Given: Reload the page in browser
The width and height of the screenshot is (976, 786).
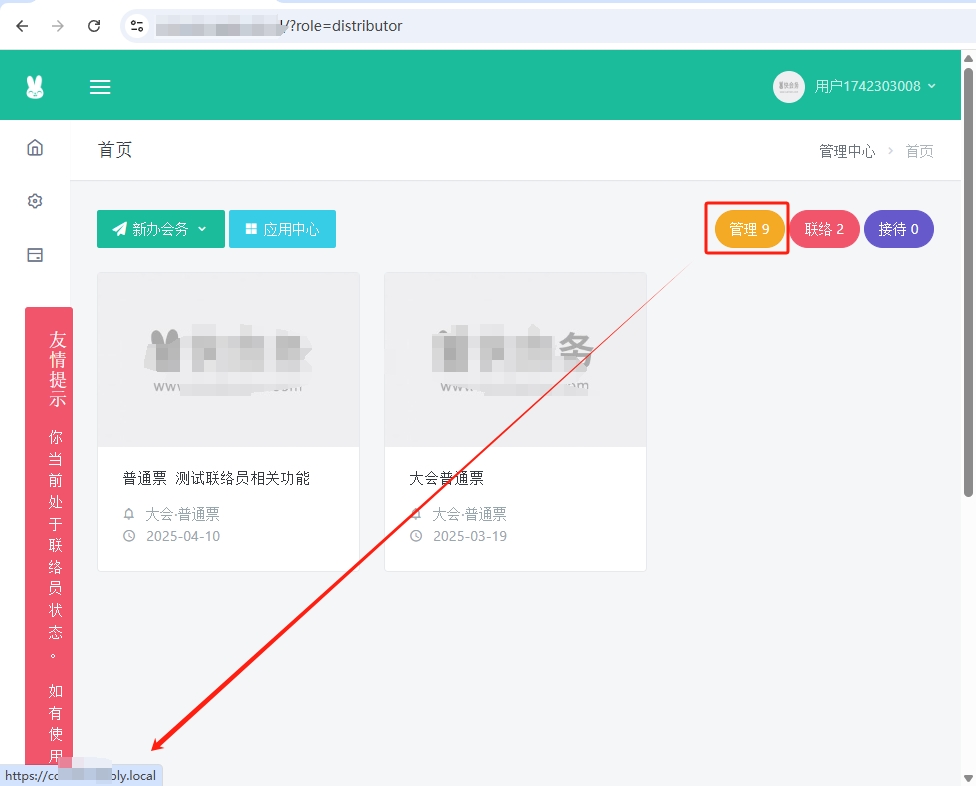Looking at the screenshot, I should pos(94,26).
